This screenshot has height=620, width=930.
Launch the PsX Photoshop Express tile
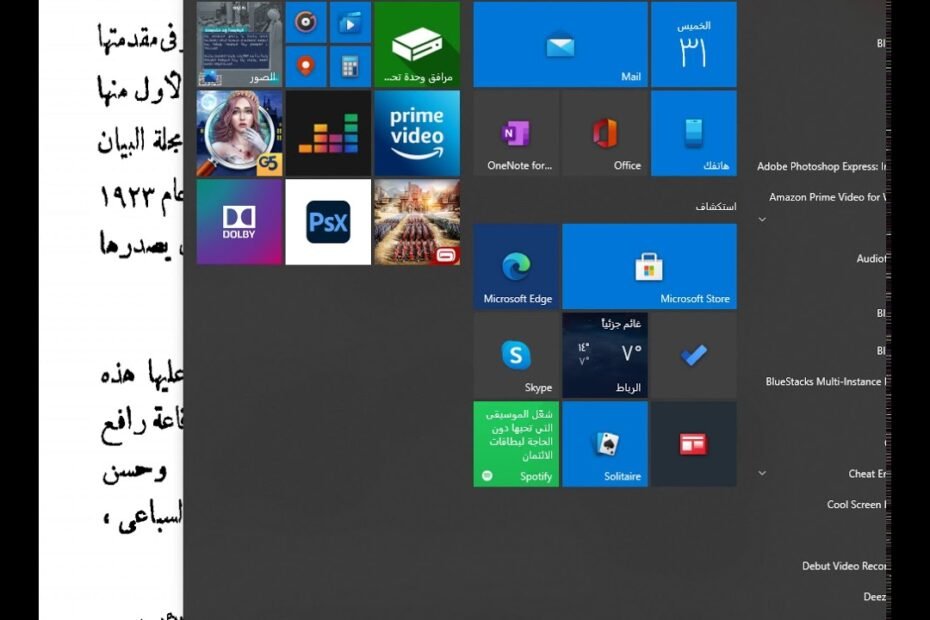pyautogui.click(x=328, y=222)
